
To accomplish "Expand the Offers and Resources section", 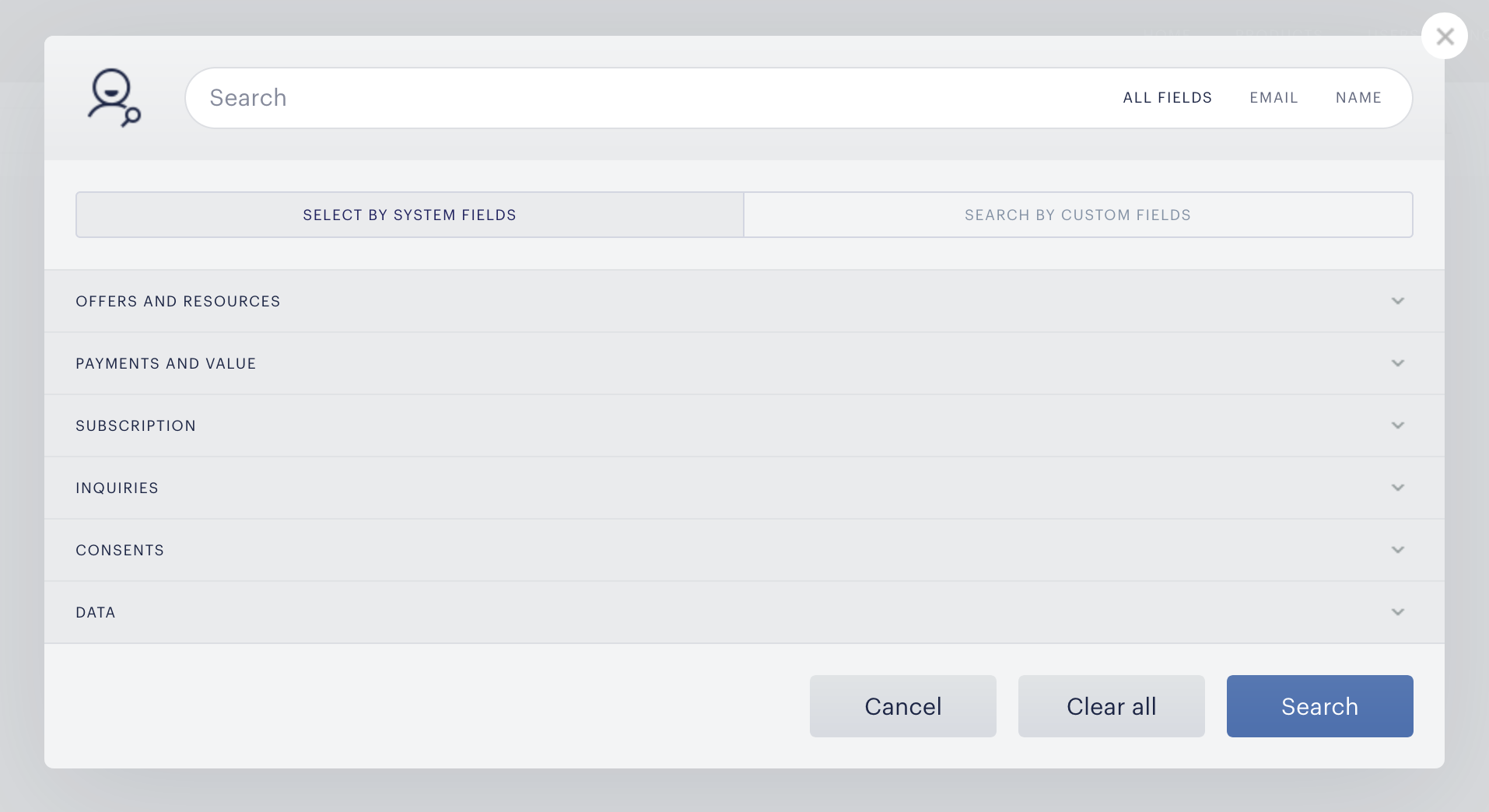I will [x=744, y=301].
